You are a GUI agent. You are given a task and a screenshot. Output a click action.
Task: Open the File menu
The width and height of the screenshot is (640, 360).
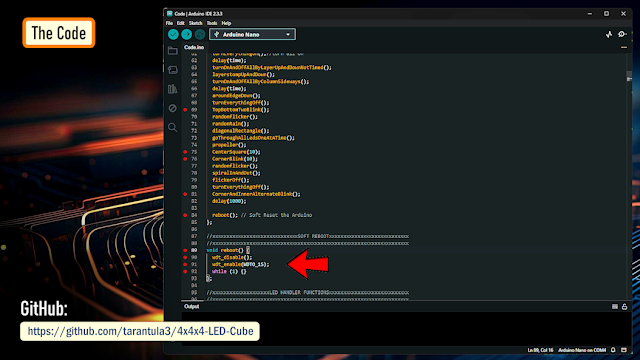169,23
